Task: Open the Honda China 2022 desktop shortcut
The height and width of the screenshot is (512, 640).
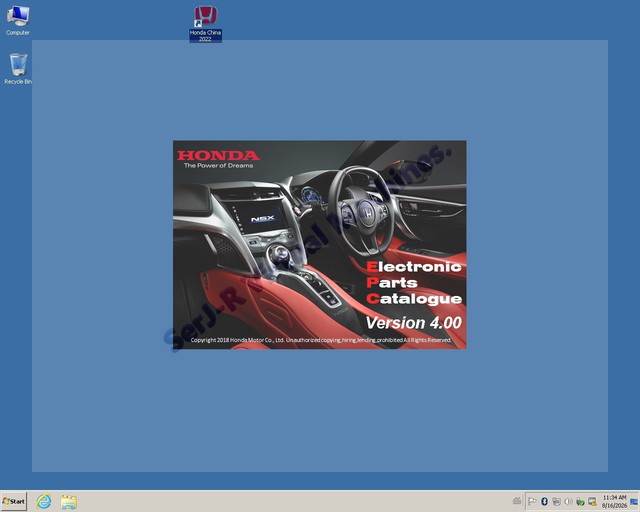Action: [205, 24]
